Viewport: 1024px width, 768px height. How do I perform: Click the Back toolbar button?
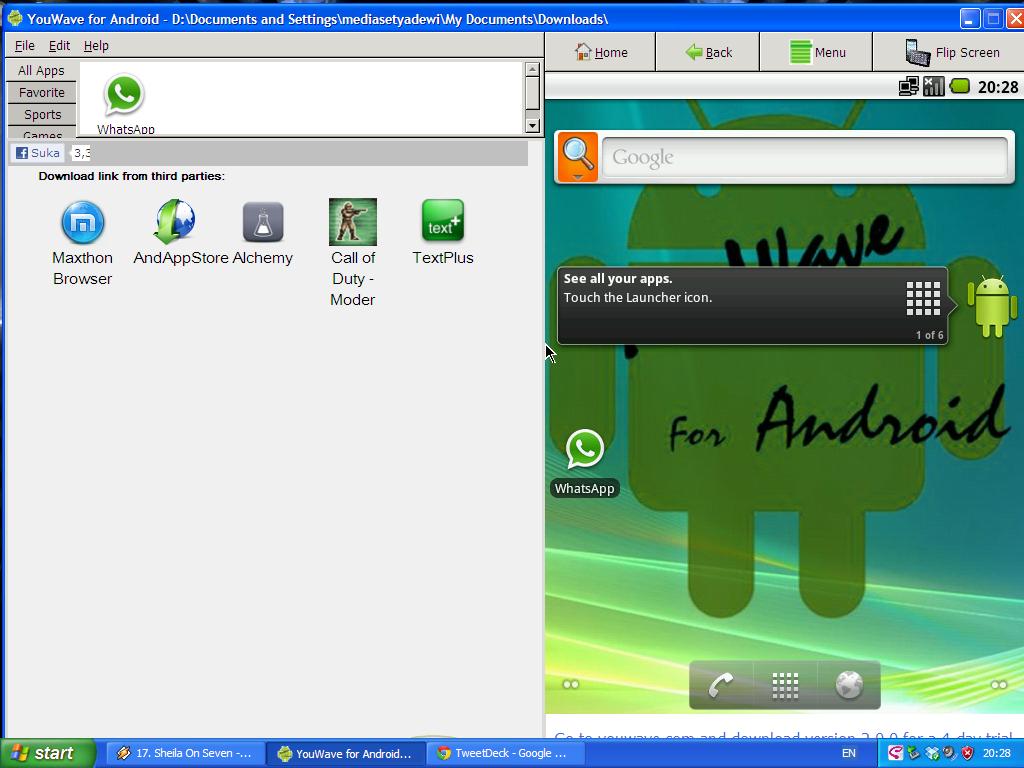(709, 52)
